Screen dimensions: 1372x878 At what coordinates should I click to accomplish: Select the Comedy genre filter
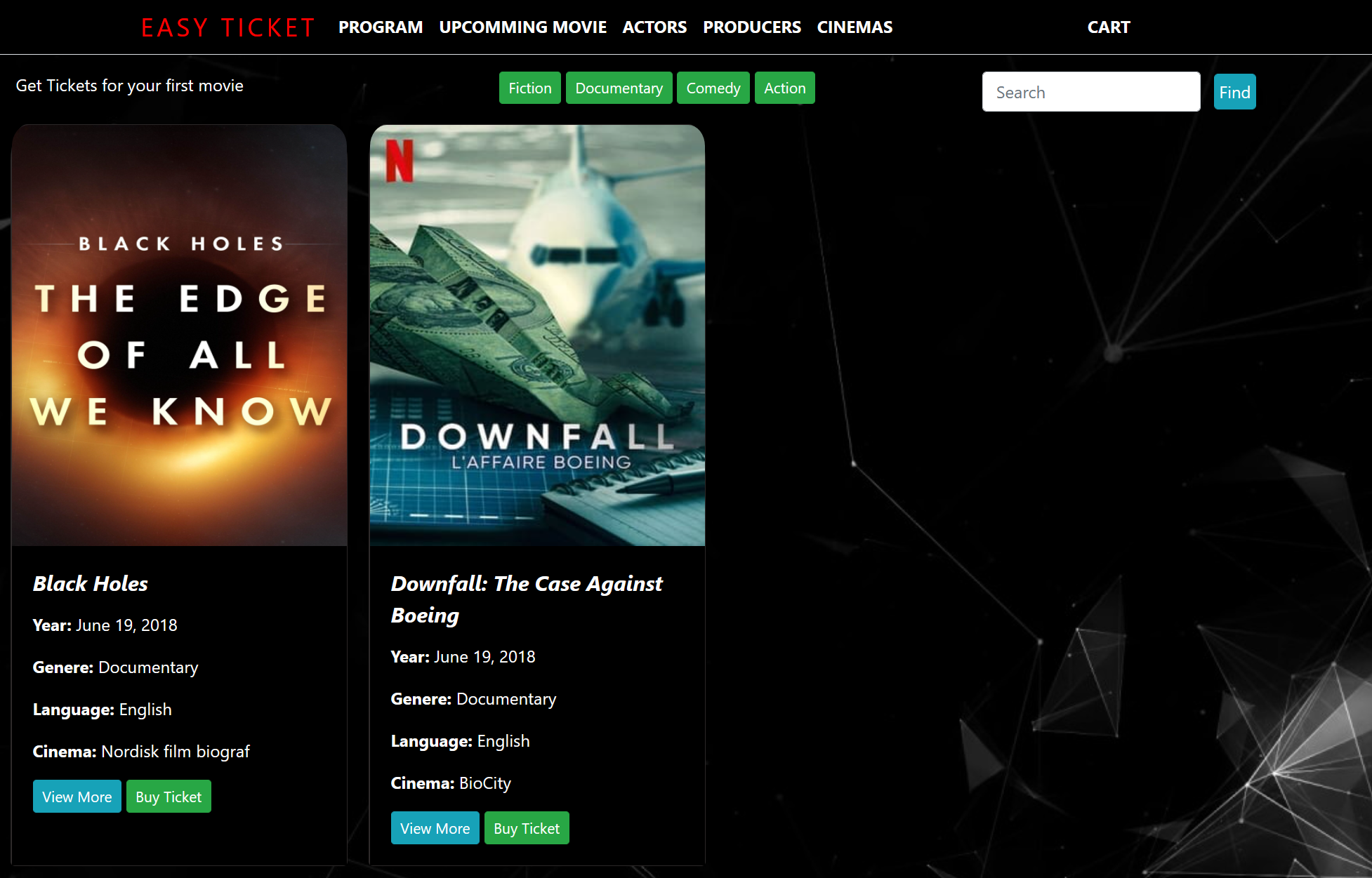(713, 88)
